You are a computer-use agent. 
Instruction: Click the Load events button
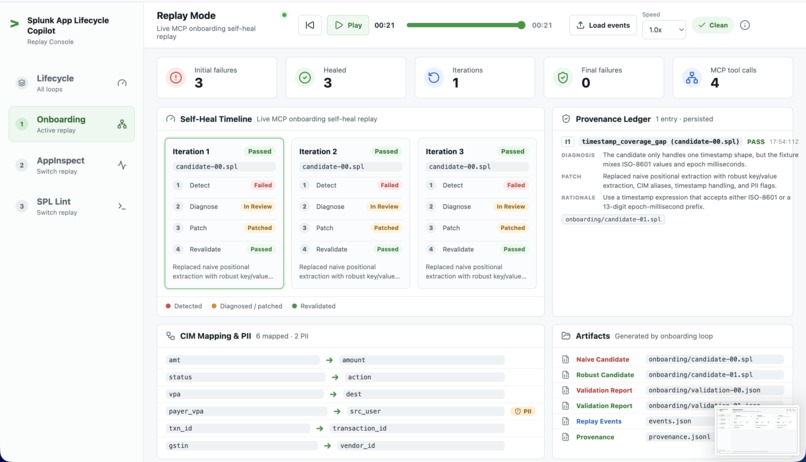click(x=603, y=25)
